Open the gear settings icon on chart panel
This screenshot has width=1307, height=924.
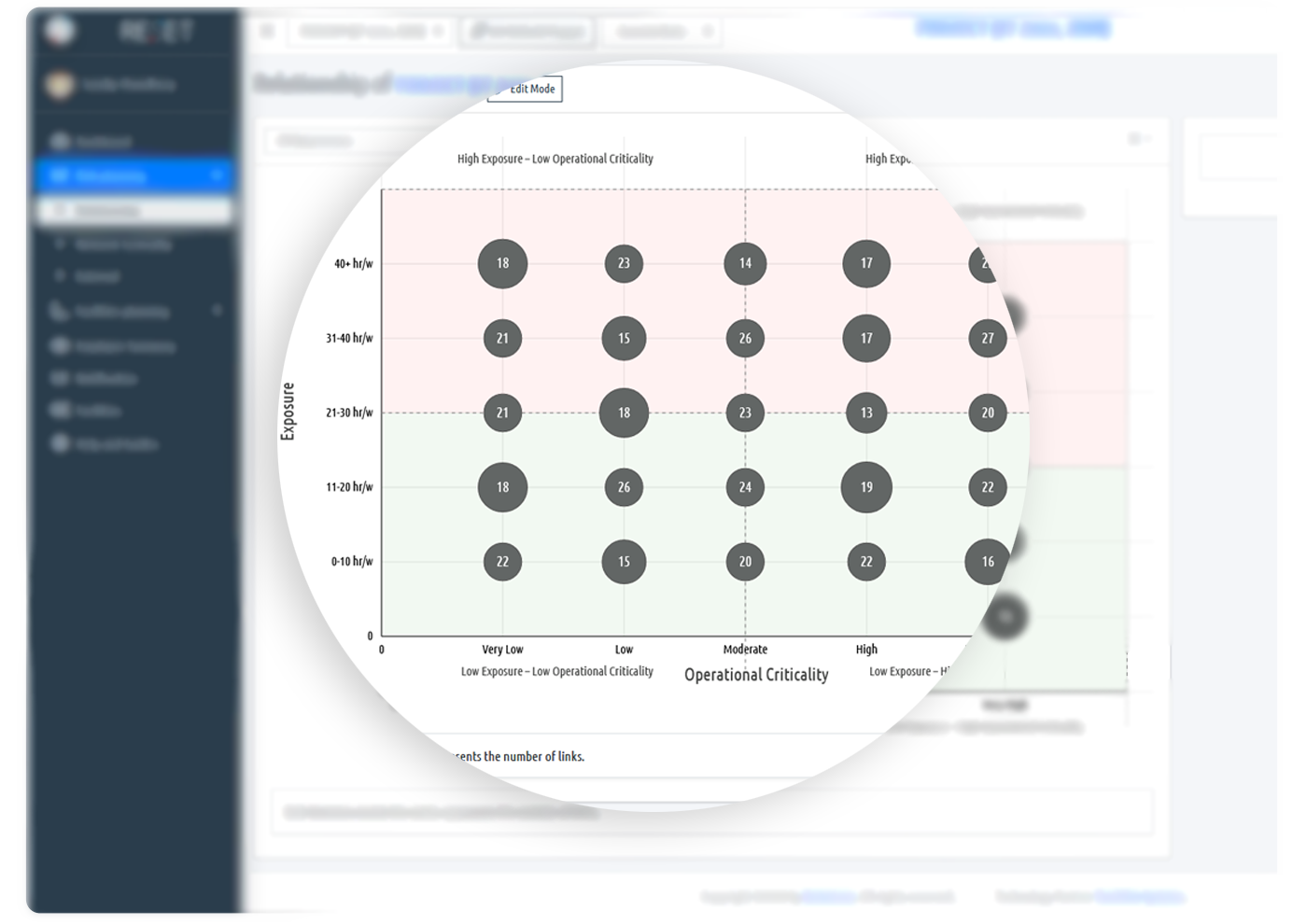(1136, 139)
